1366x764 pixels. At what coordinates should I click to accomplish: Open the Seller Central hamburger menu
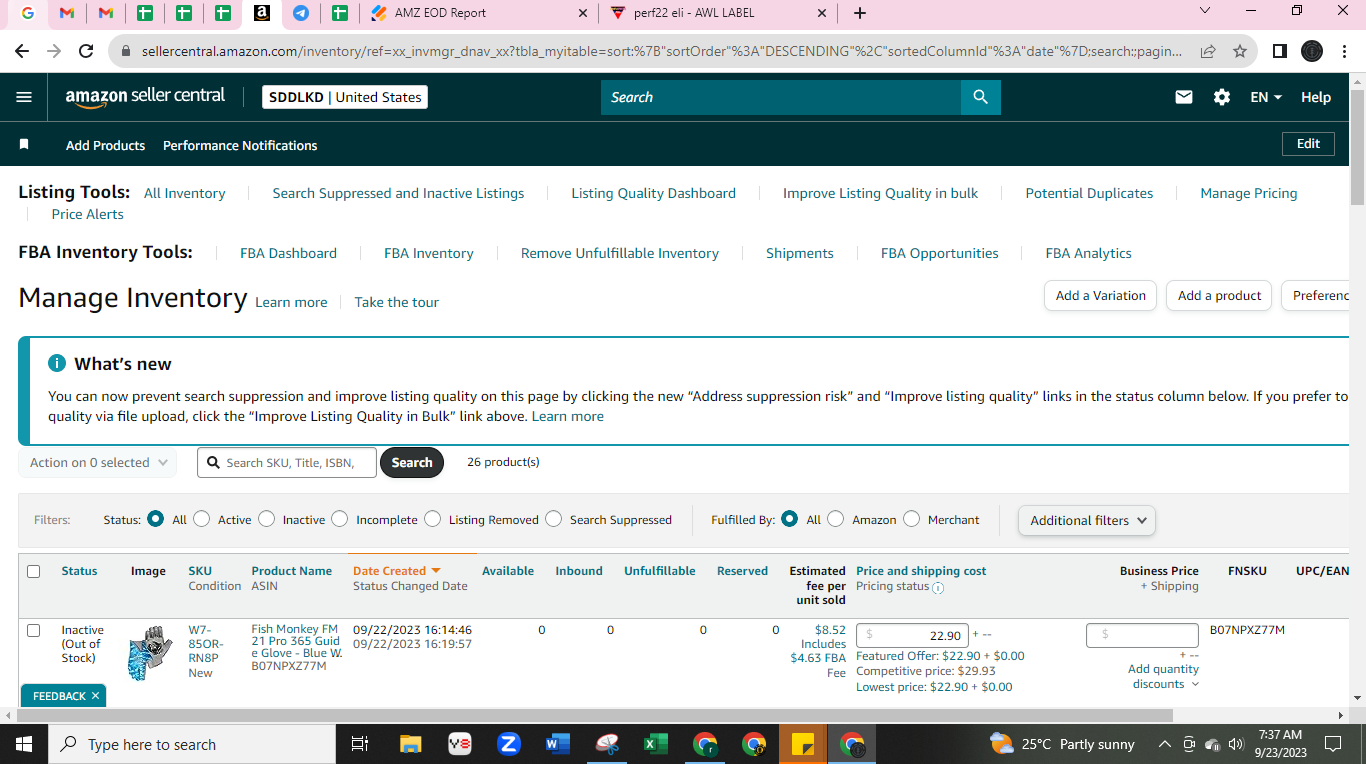coord(25,97)
